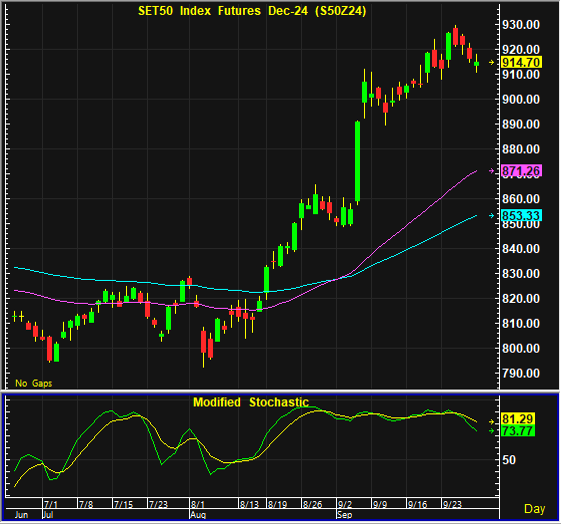The height and width of the screenshot is (524, 561).
Task: Select the 7/15 date marker
Action: [123, 504]
